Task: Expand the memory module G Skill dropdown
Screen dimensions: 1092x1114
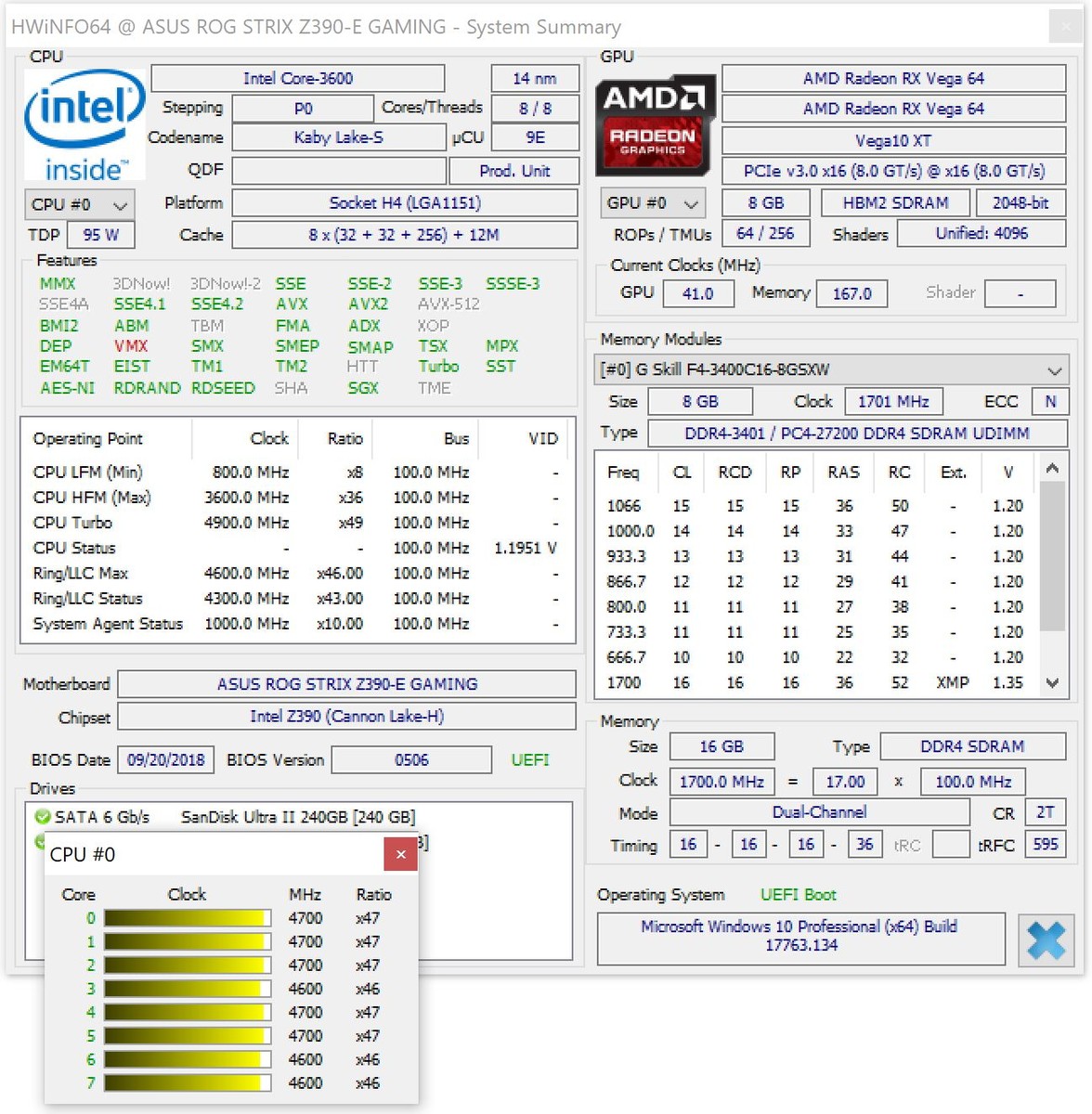Action: [831, 369]
